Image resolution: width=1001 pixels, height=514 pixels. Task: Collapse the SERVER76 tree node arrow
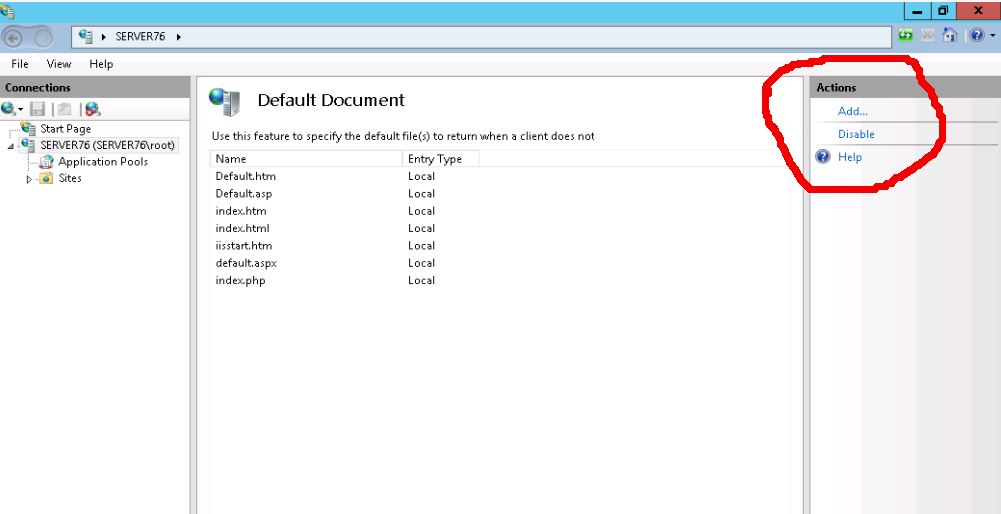point(11,147)
